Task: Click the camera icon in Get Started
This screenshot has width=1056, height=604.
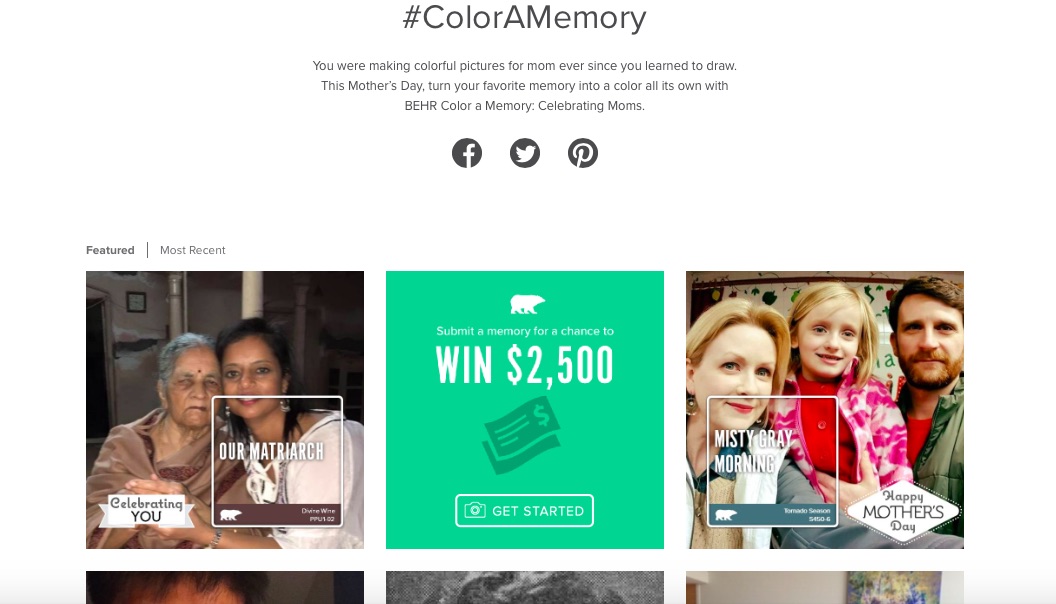Action: (475, 510)
